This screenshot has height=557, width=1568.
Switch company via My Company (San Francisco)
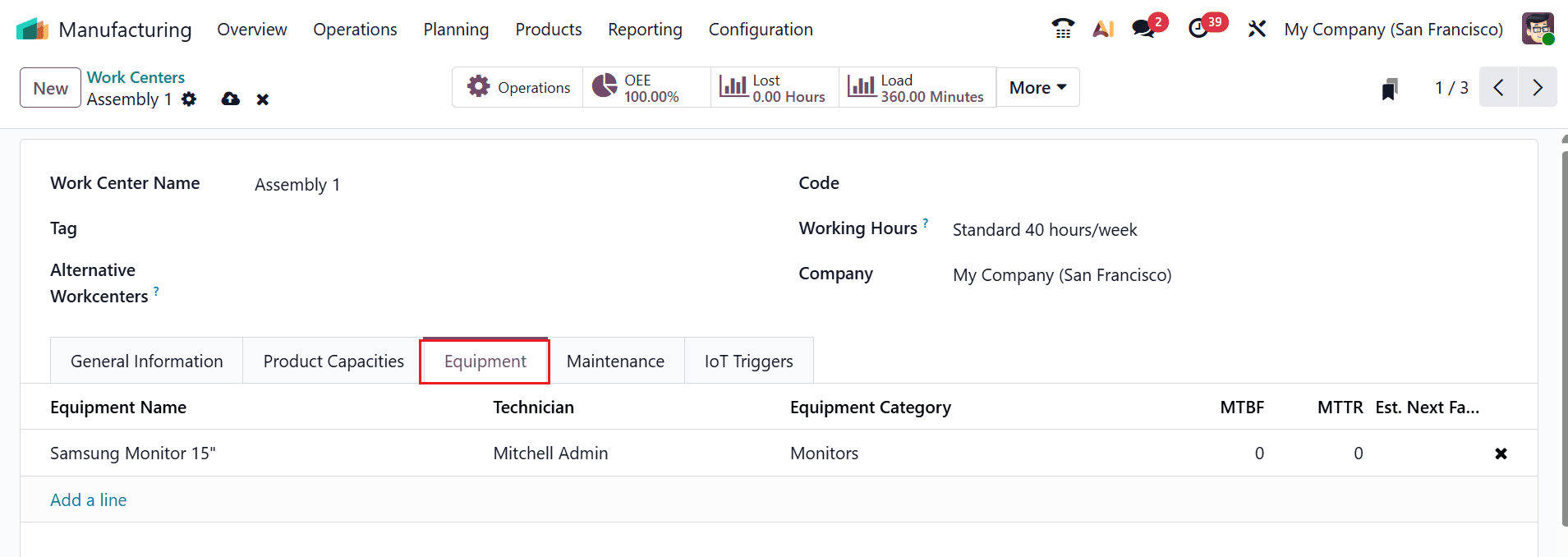pyautogui.click(x=1393, y=30)
